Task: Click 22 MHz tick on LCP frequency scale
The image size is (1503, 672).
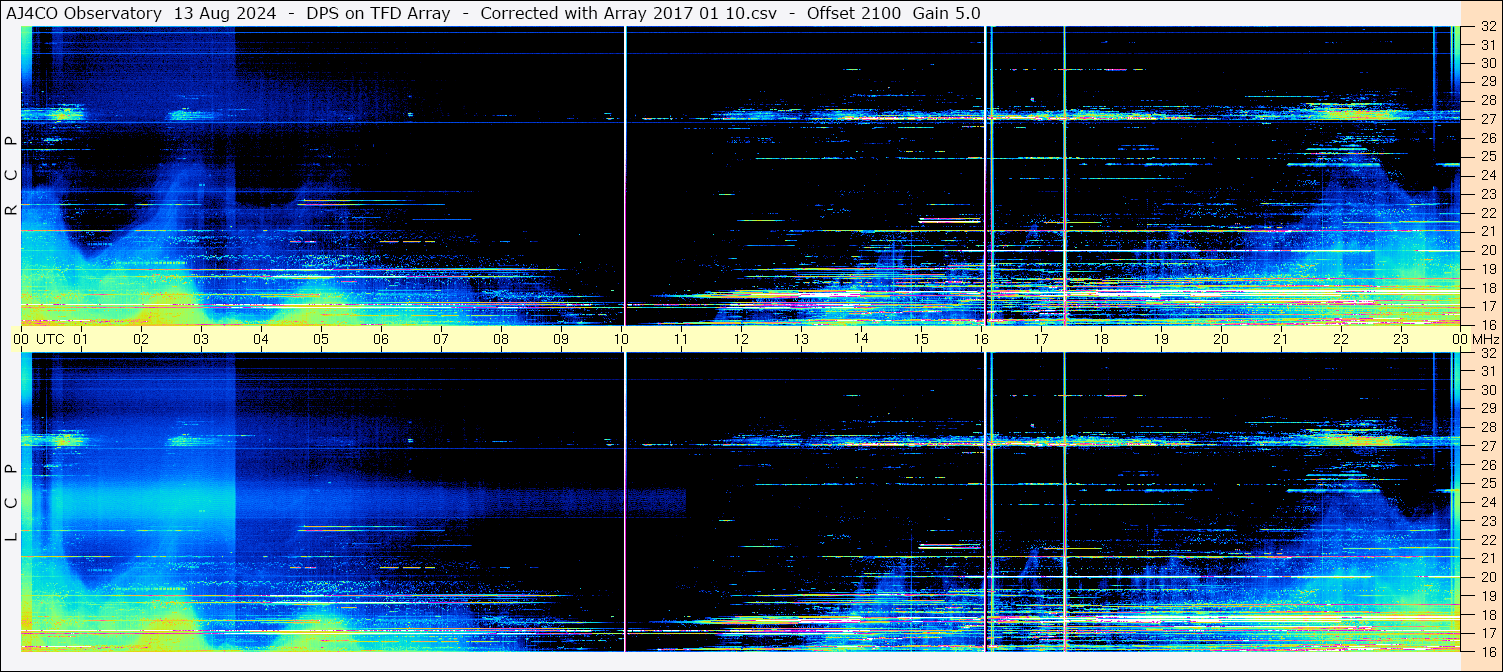Action: pyautogui.click(x=1488, y=539)
